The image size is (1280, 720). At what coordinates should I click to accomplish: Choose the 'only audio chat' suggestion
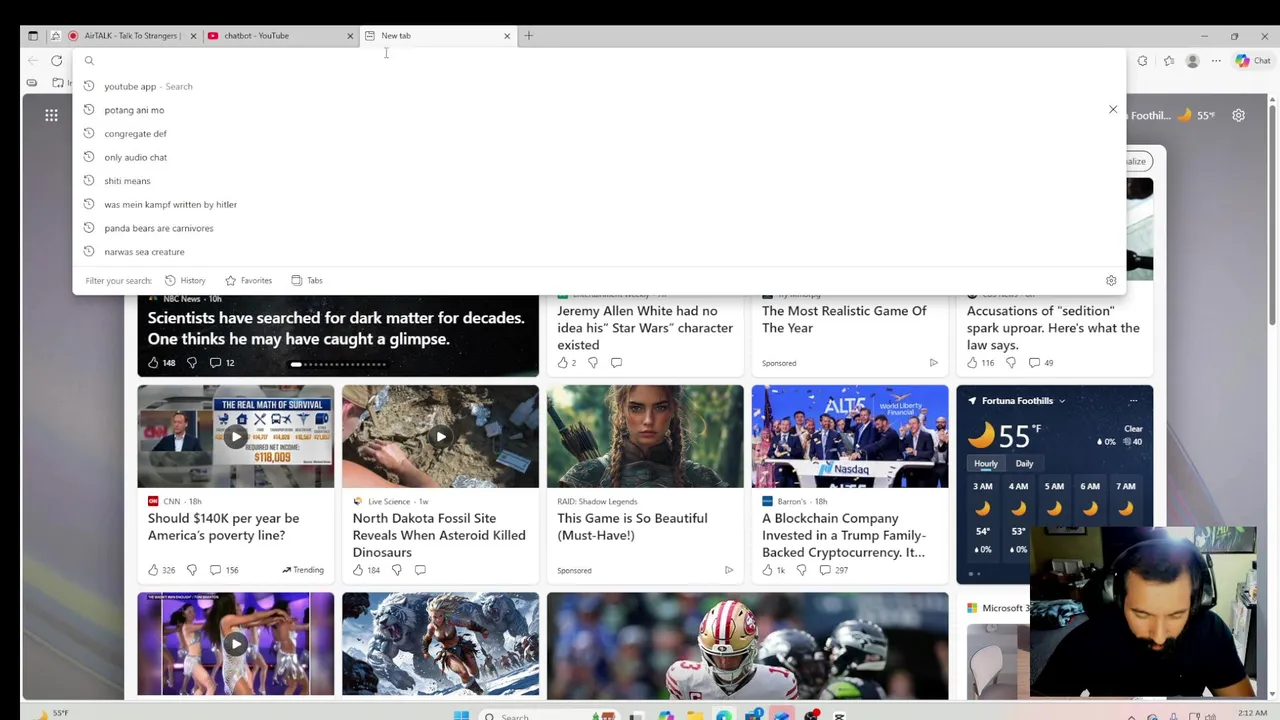point(598,157)
